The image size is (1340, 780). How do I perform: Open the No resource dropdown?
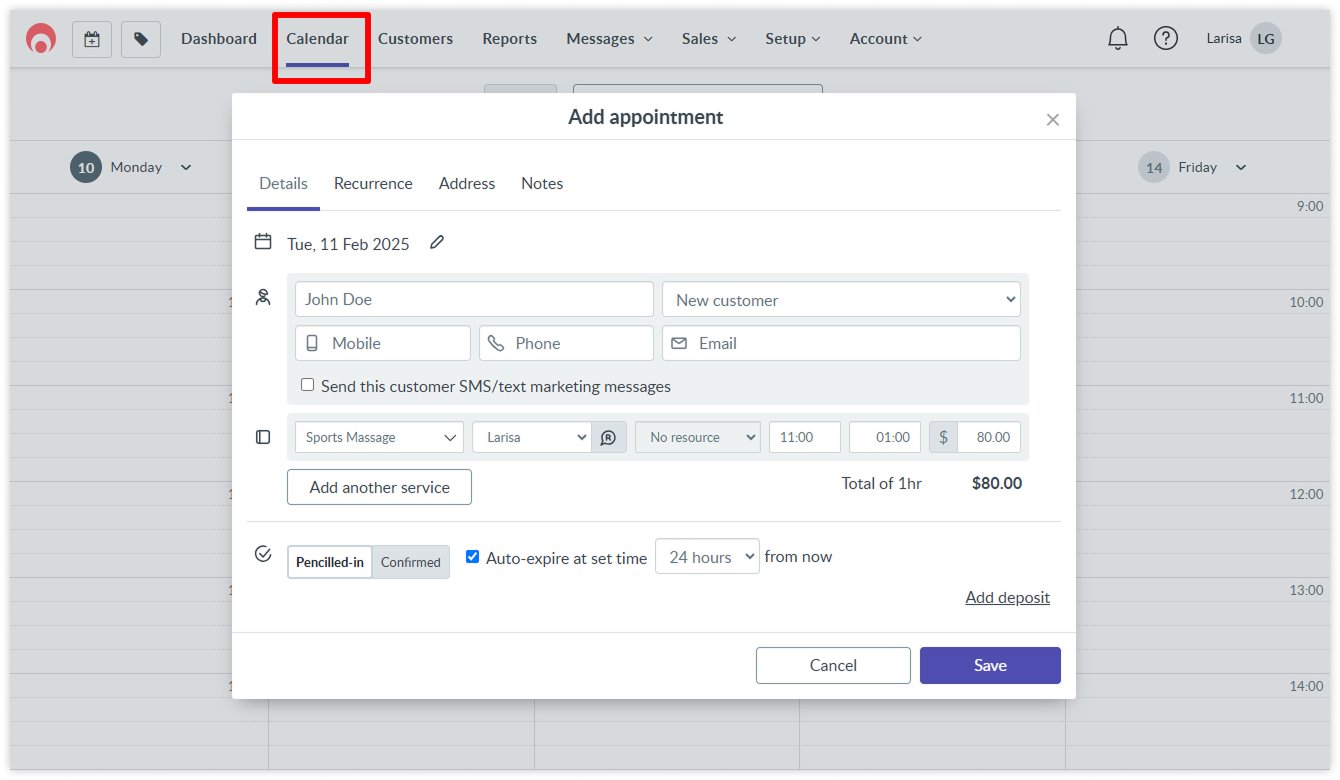(698, 437)
